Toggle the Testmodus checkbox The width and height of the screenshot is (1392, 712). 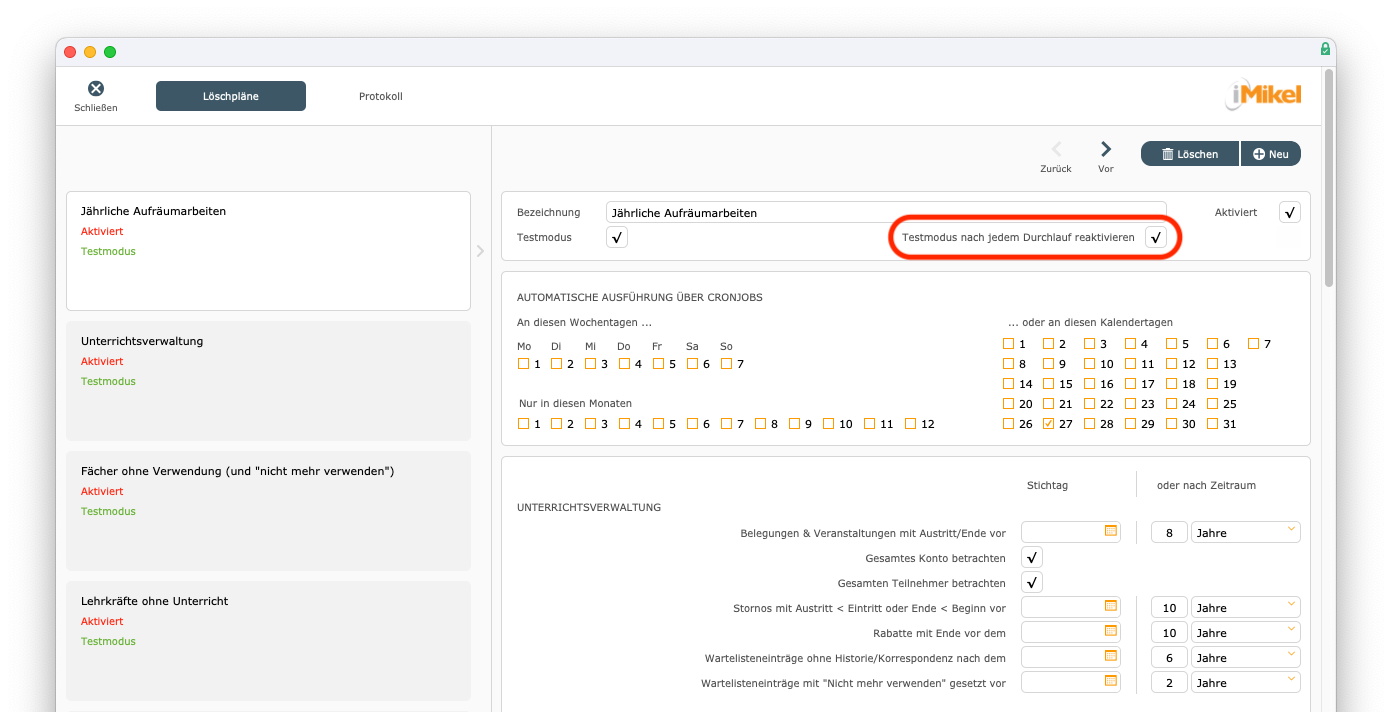(617, 237)
